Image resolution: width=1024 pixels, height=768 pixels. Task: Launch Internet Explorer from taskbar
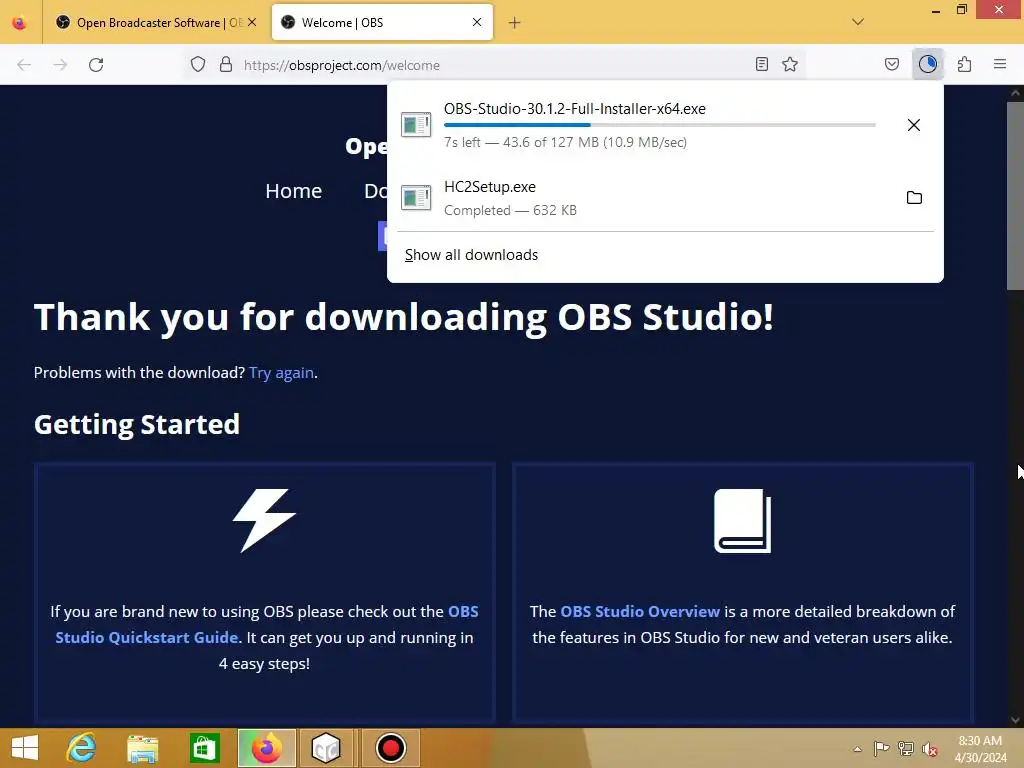[82, 748]
